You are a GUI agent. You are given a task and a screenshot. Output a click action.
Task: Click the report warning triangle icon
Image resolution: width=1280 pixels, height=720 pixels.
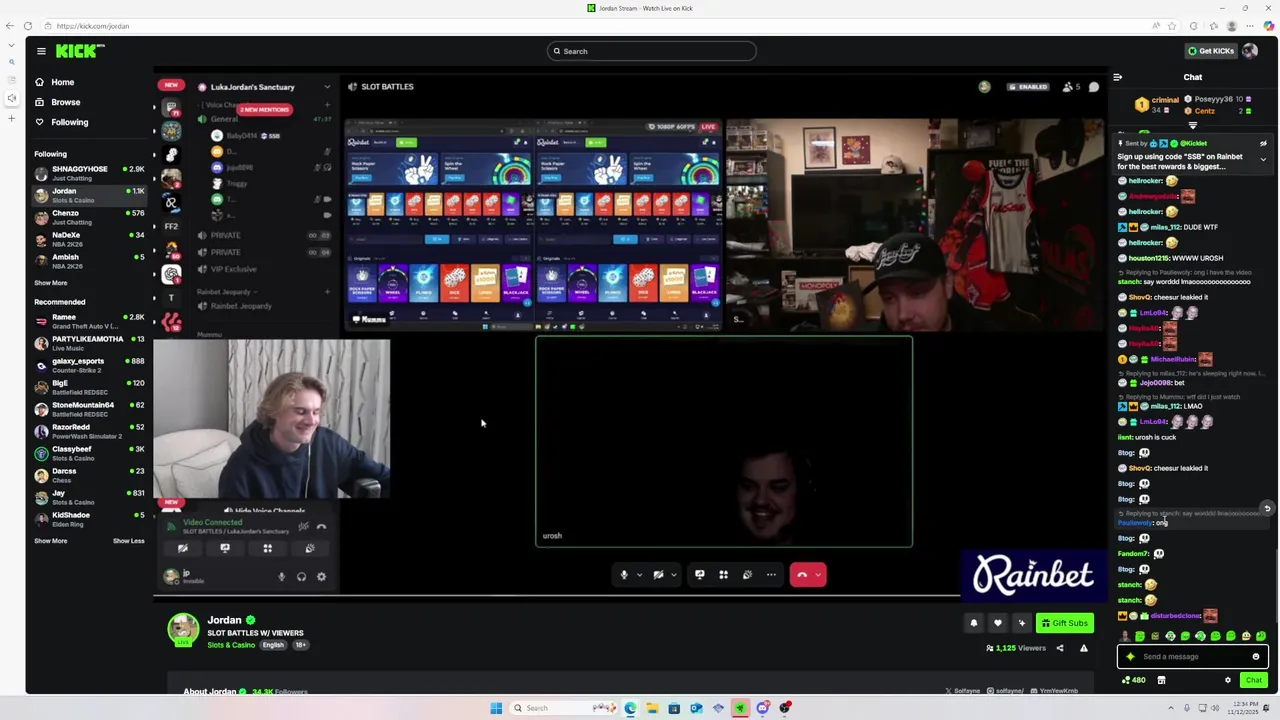coord(1083,648)
